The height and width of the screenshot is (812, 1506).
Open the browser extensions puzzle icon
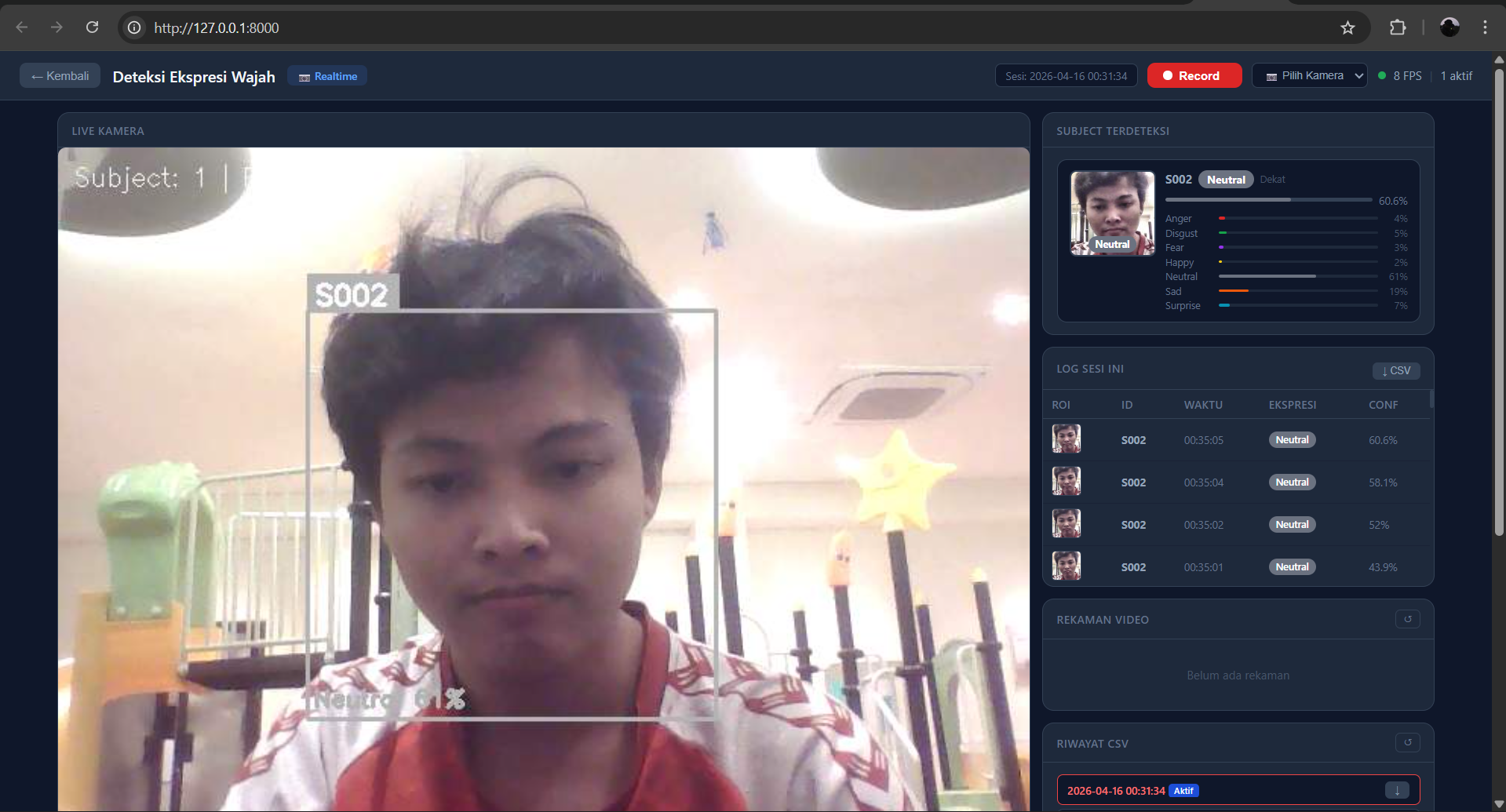pos(1398,27)
